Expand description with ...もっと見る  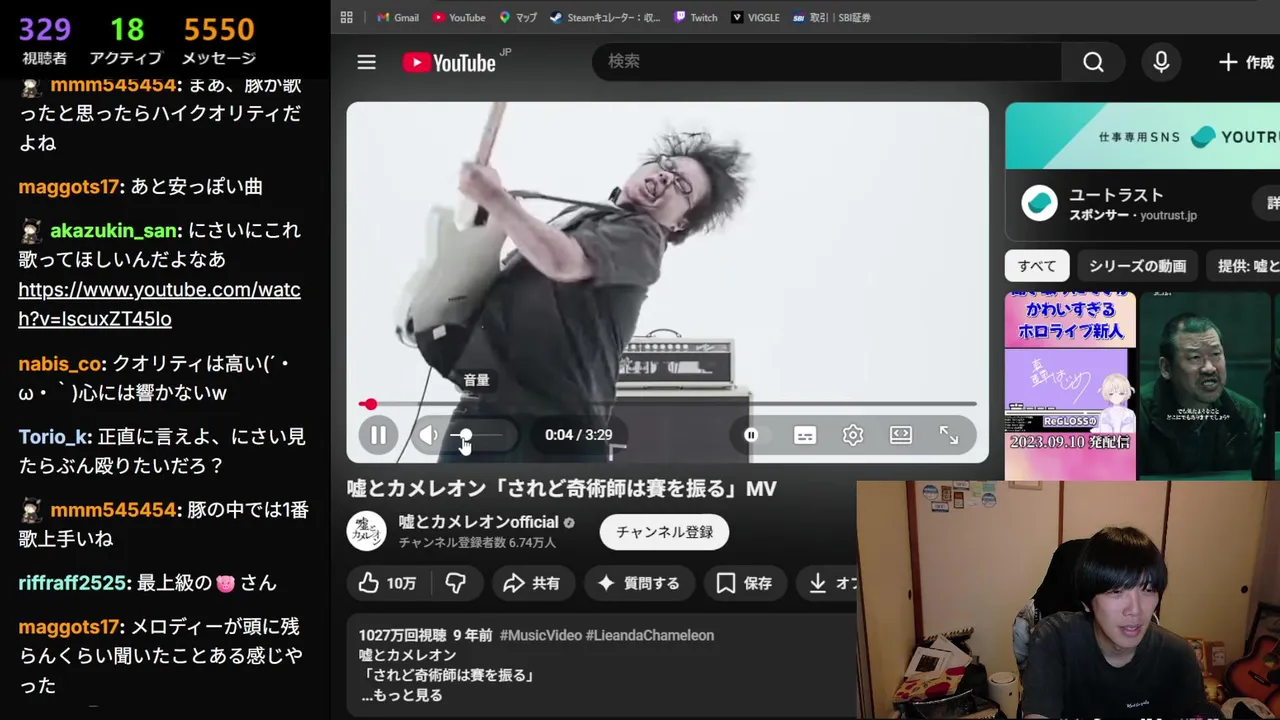tap(402, 695)
